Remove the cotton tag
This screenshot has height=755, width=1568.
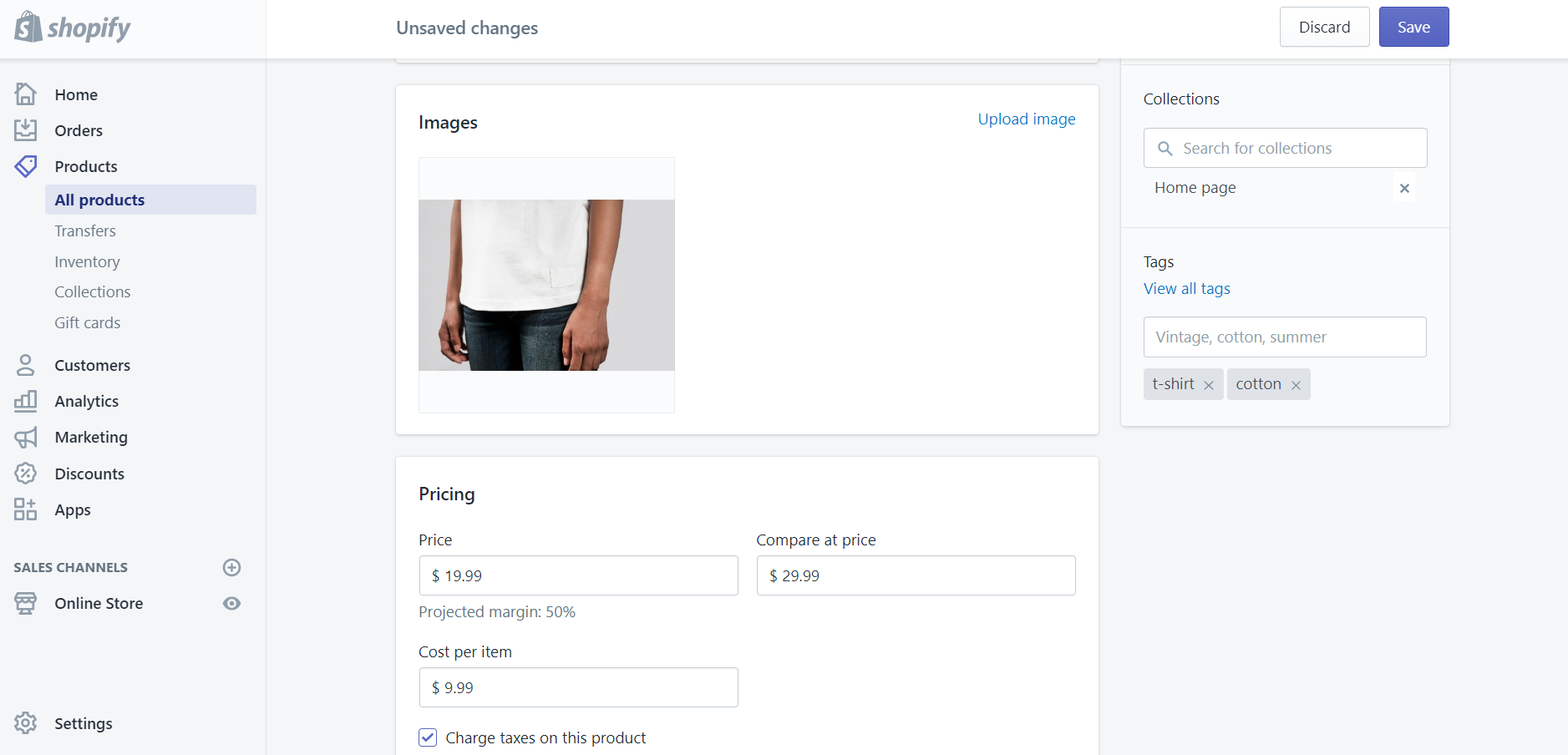coord(1296,385)
